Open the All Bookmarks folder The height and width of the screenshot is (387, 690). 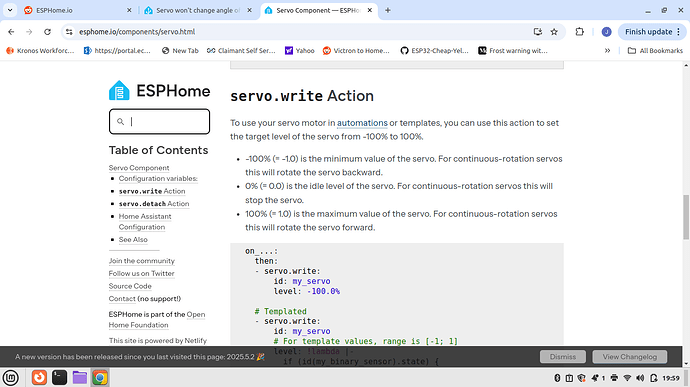pos(655,51)
